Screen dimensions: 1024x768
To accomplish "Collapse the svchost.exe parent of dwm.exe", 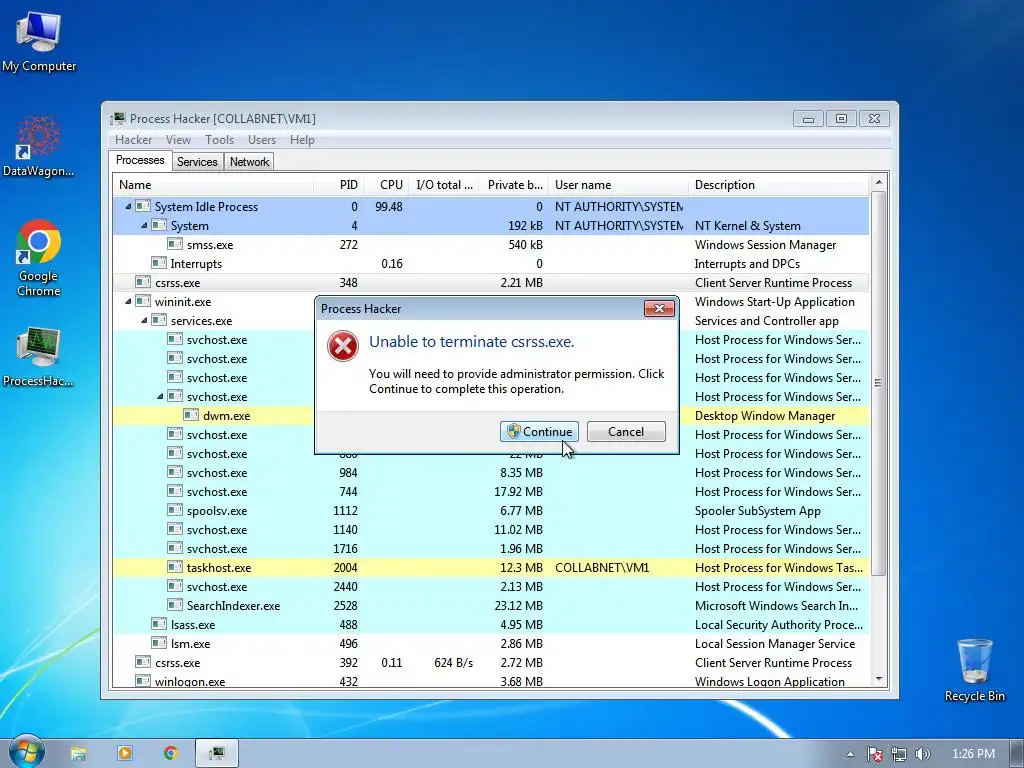I will [160, 396].
